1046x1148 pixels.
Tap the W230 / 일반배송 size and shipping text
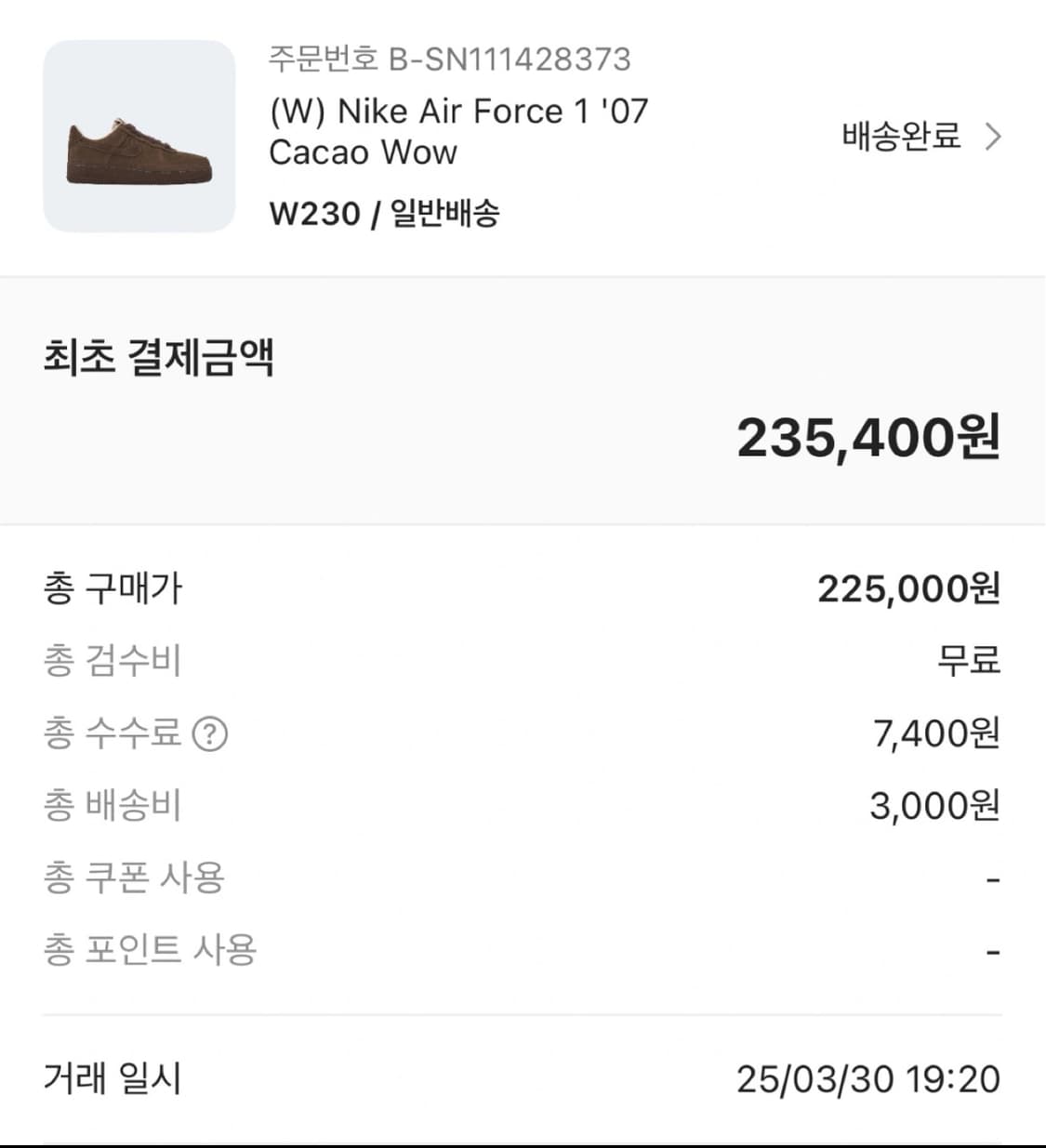pos(384,214)
